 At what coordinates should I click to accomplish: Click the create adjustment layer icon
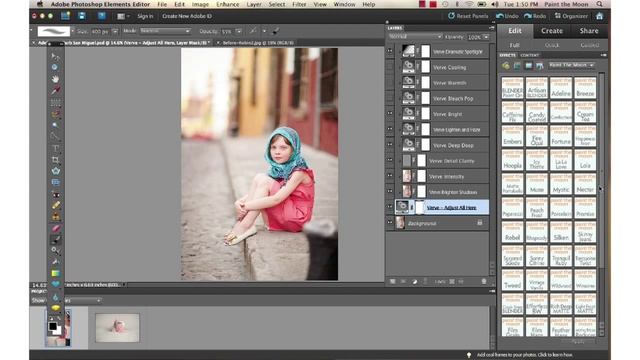(415, 281)
